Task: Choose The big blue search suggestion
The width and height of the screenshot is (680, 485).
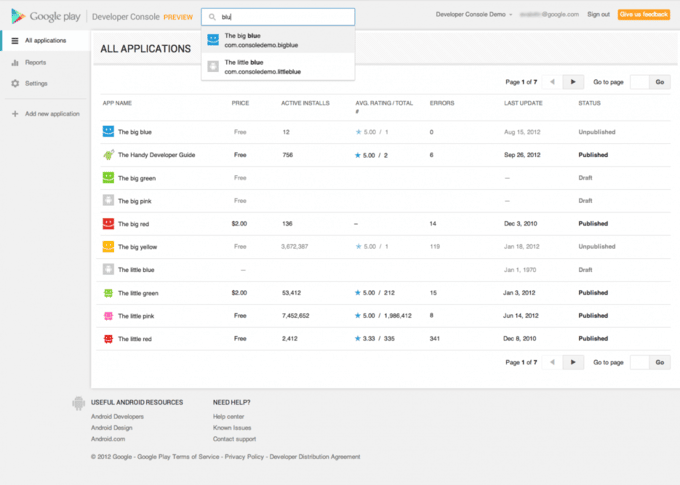Action: (x=278, y=40)
